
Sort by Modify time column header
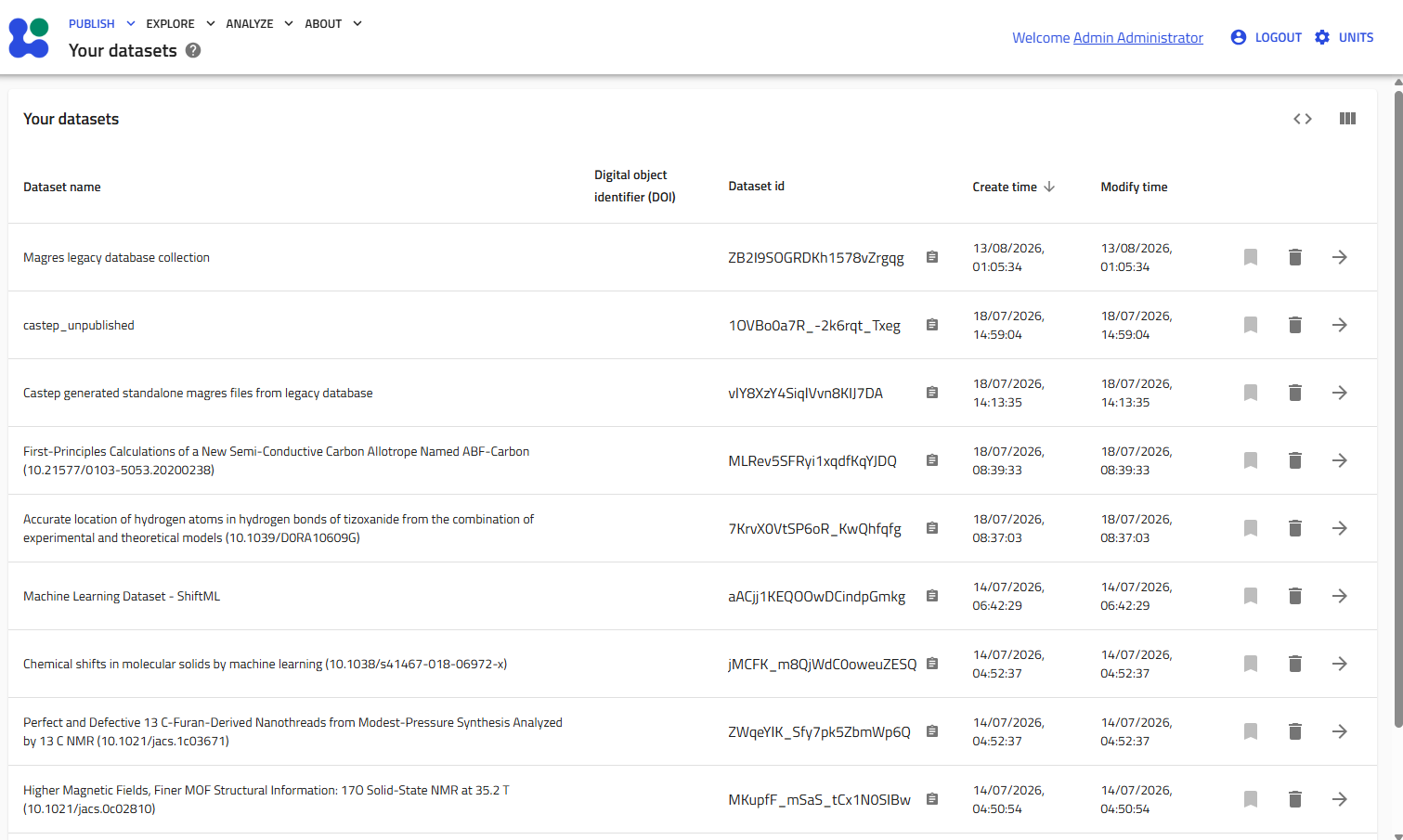tap(1134, 187)
